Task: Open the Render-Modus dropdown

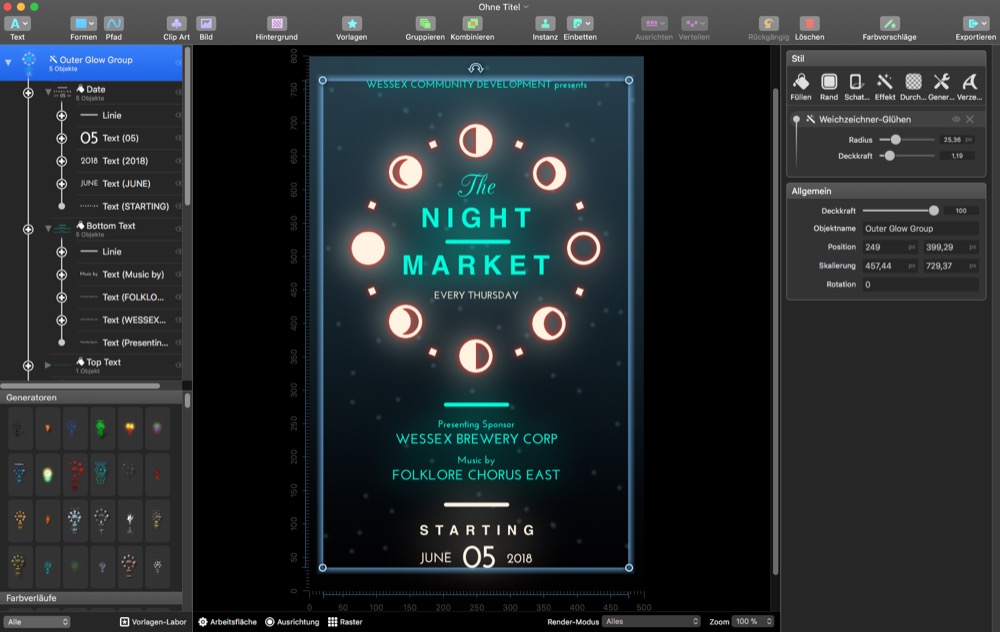Action: [651, 621]
